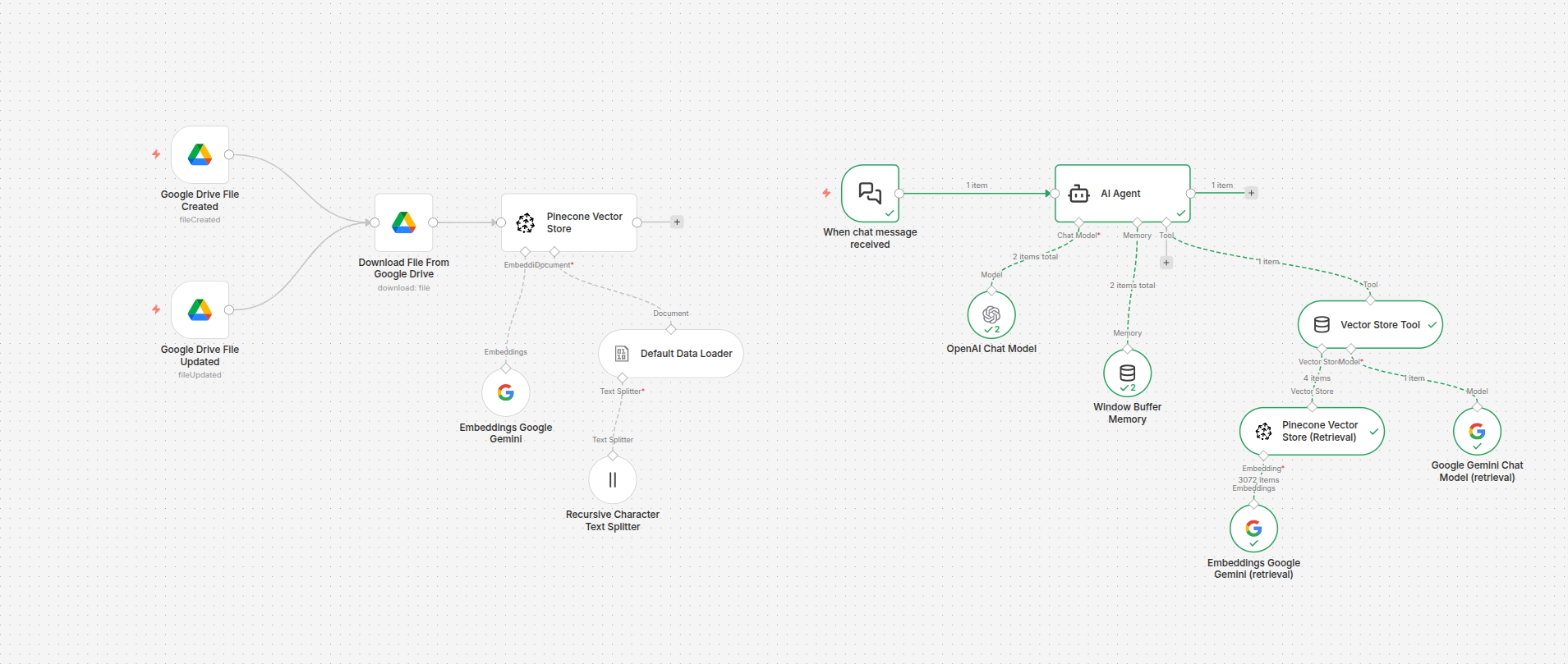Image resolution: width=1568 pixels, height=664 pixels.
Task: Open the Download File From Google Drive node
Action: click(x=403, y=222)
